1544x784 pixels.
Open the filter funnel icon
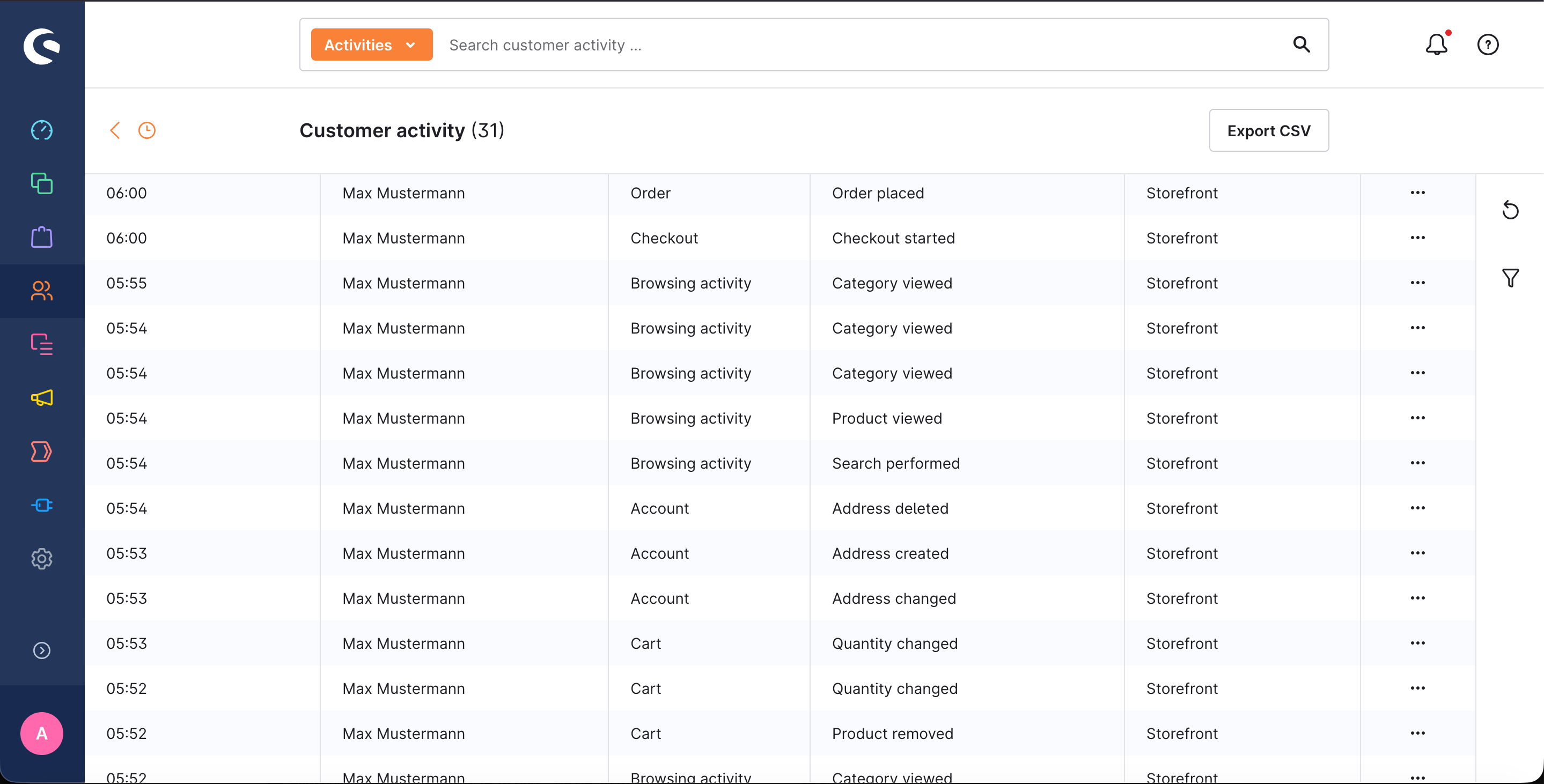(1510, 278)
